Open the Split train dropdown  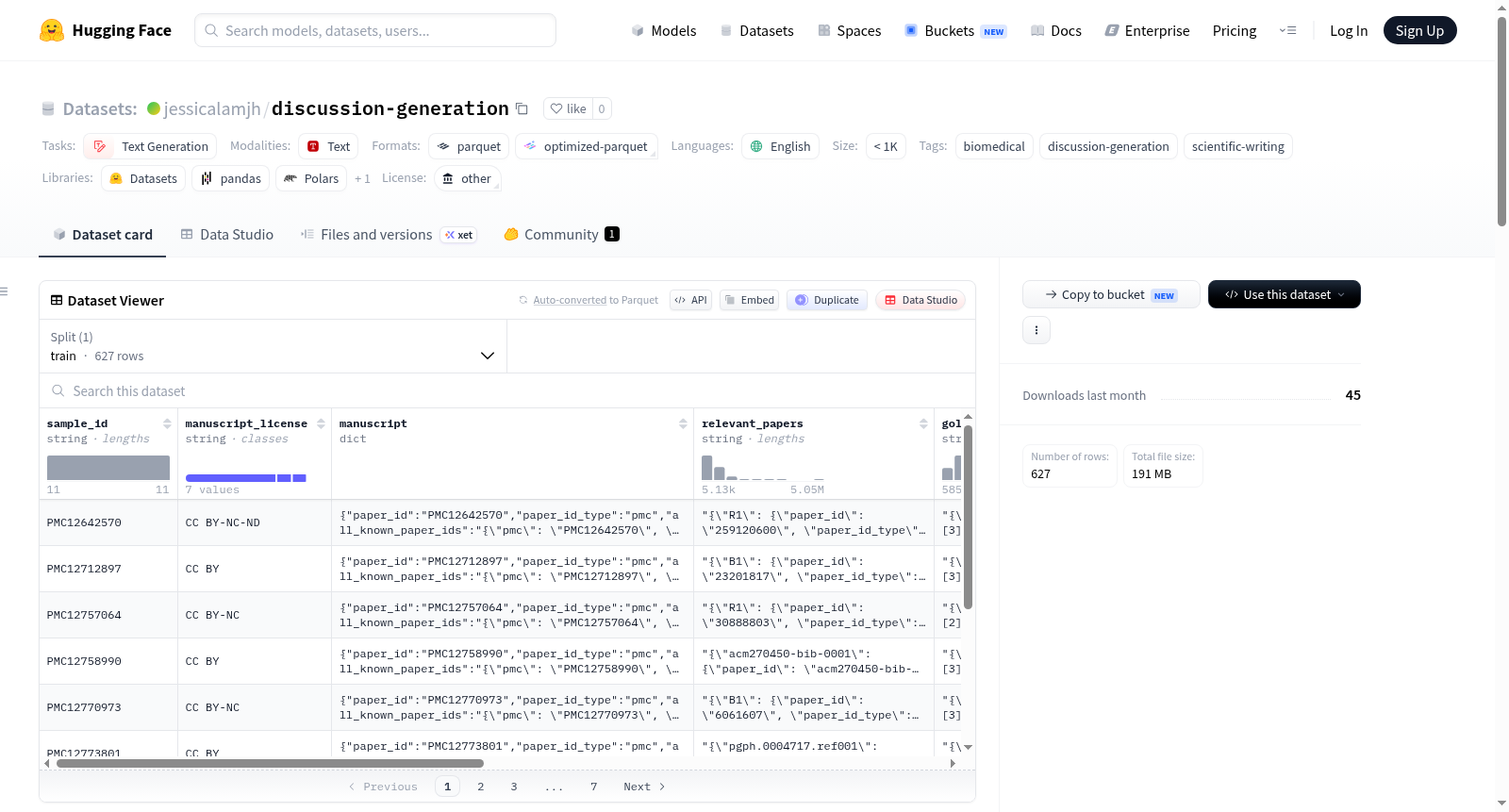pos(273,346)
